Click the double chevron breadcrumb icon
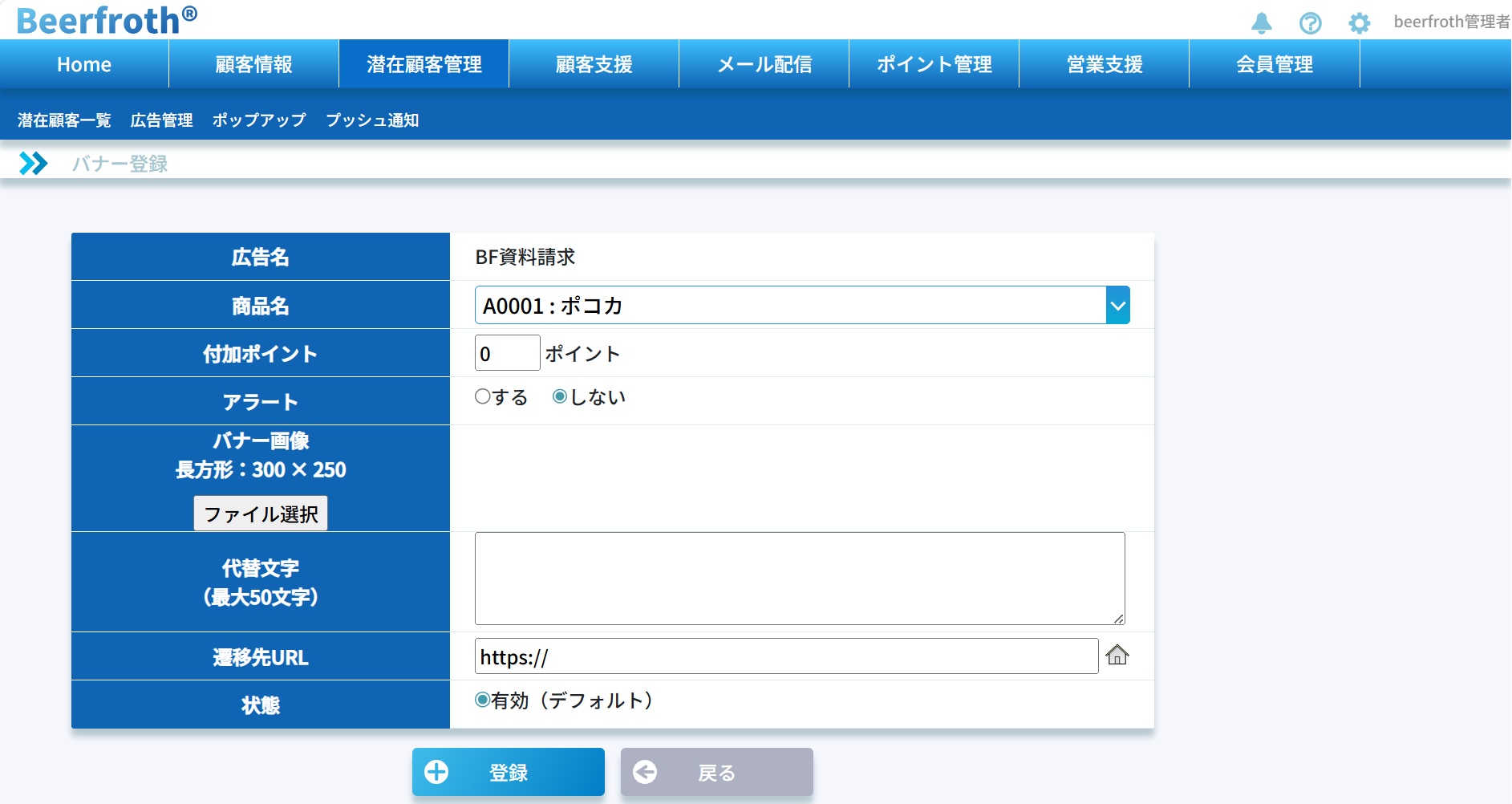This screenshot has width=1512, height=804. click(x=33, y=164)
